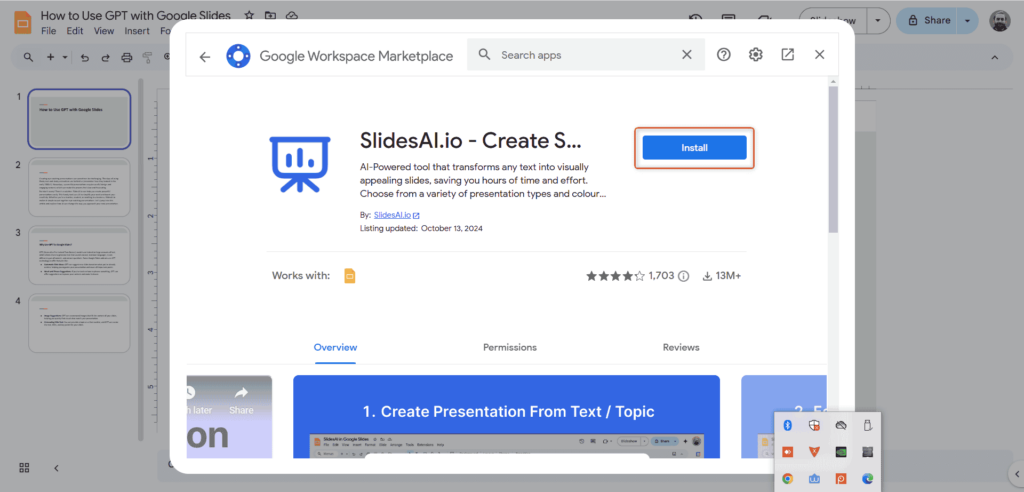Expand the Slideshow options dropdown
Viewport: 1024px width, 492px height.
coord(878,20)
